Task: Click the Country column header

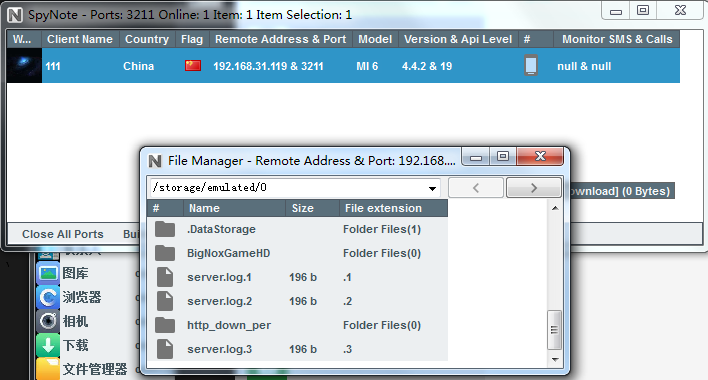Action: coord(147,39)
